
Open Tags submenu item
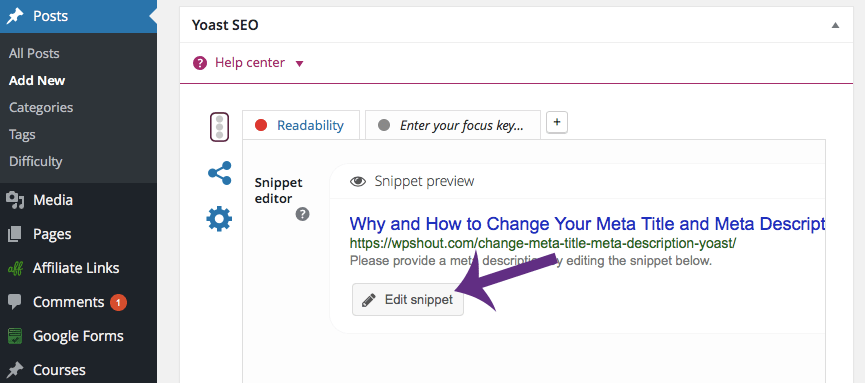22,135
